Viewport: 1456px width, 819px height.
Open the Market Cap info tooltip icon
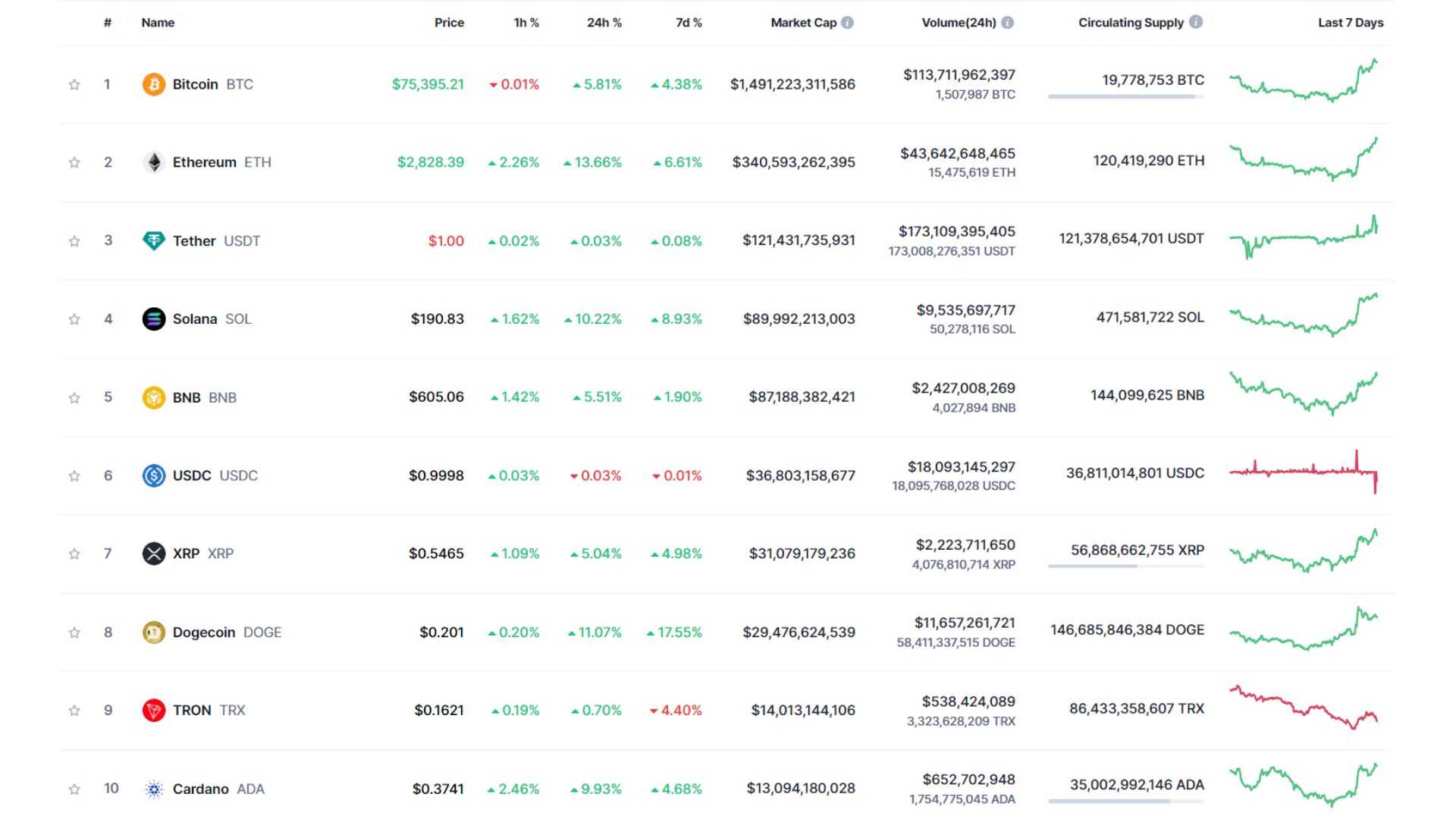click(x=849, y=23)
